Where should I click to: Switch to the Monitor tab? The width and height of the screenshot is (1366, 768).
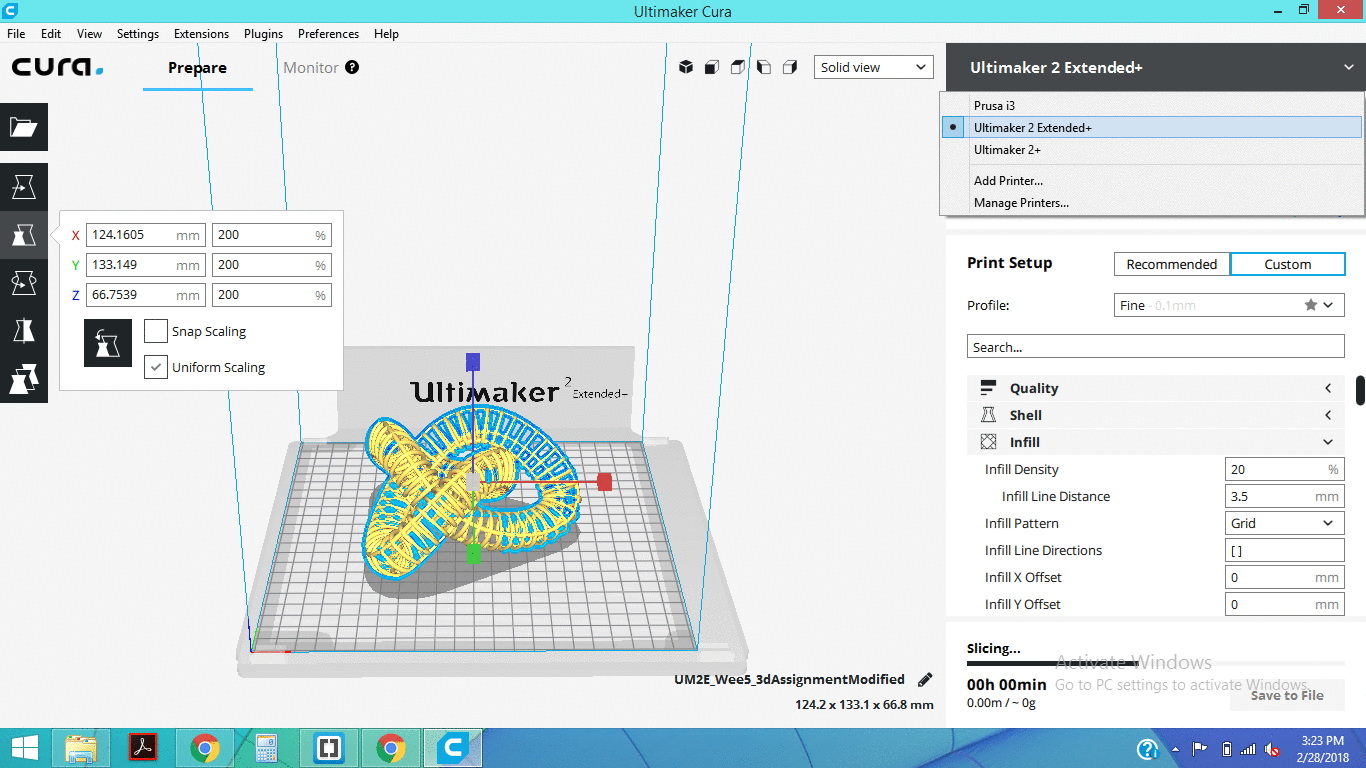click(x=311, y=67)
